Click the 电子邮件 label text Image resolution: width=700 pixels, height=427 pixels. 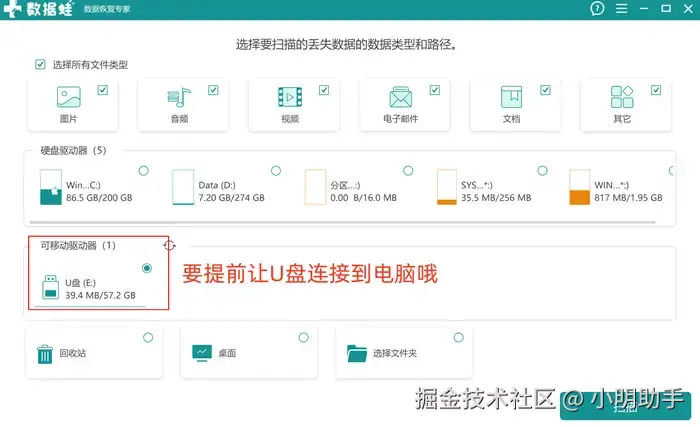point(400,118)
